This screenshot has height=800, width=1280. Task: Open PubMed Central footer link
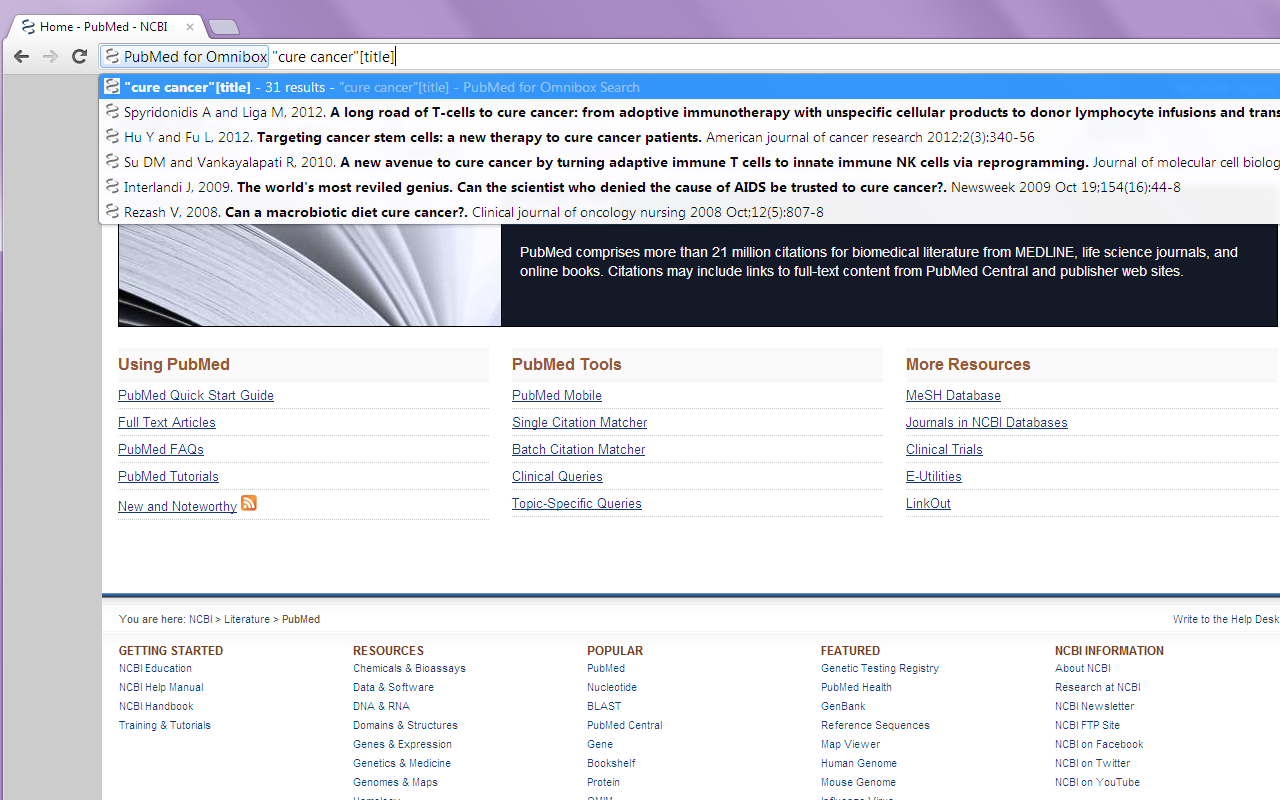625,725
